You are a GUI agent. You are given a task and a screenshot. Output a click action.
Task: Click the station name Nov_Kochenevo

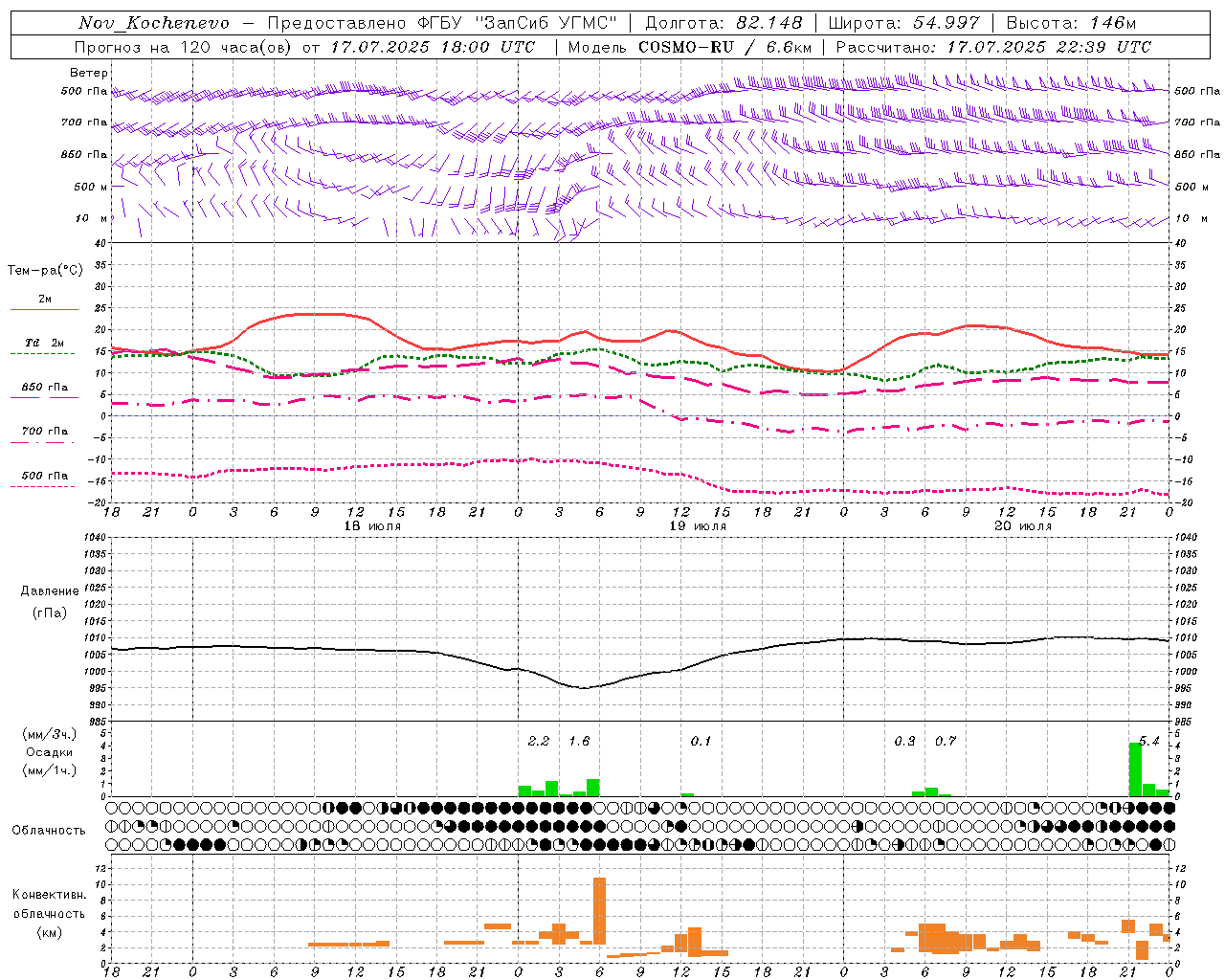coord(154,23)
